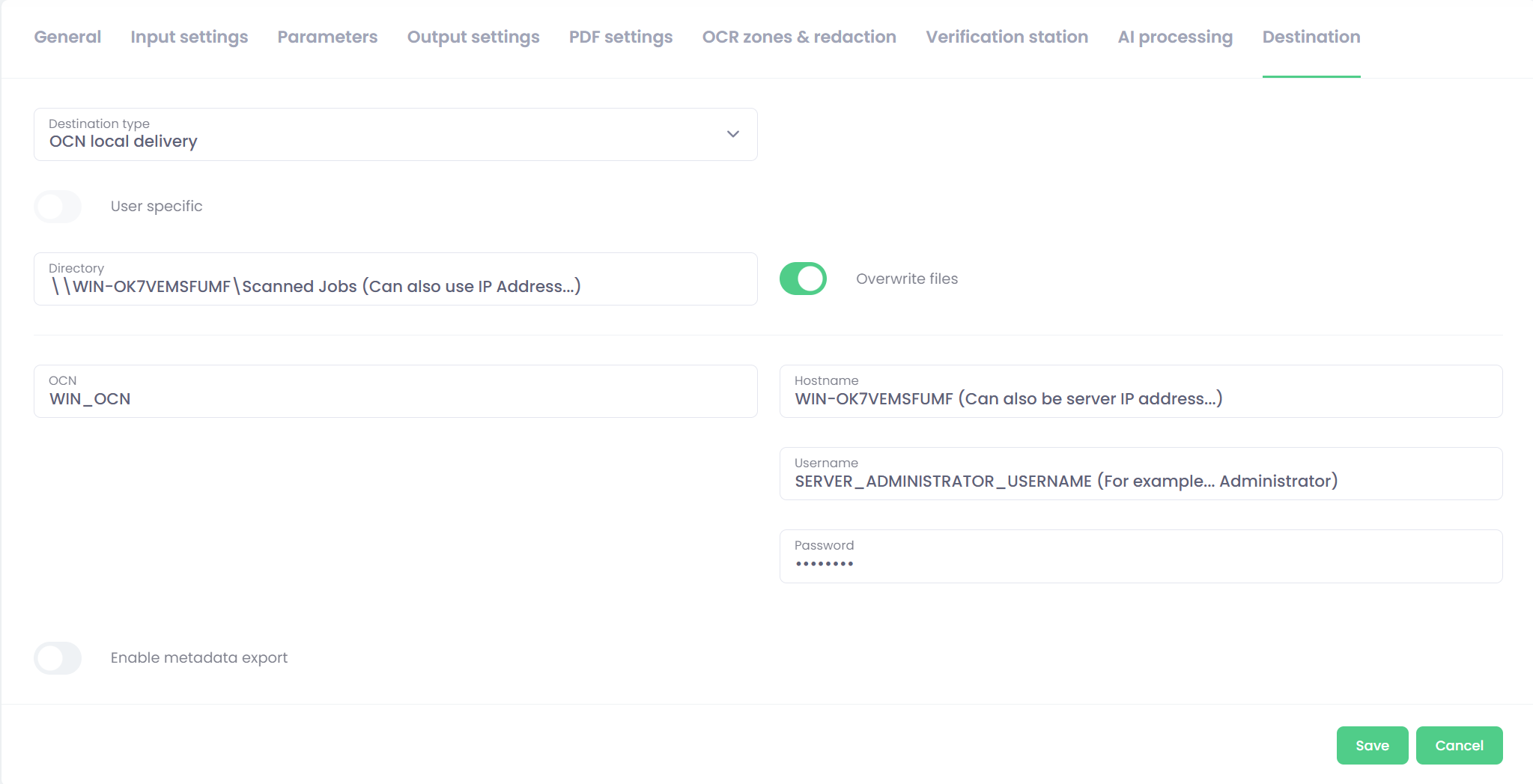Select the Destination tab
1533x784 pixels.
(1311, 37)
